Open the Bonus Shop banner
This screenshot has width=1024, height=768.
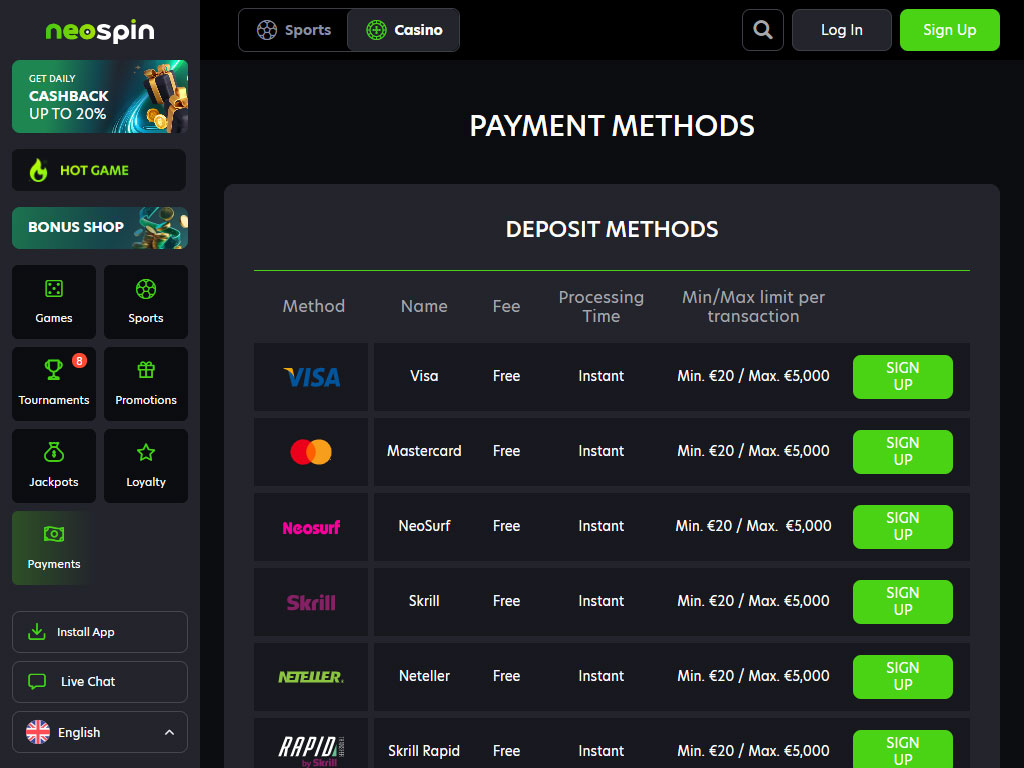(100, 228)
